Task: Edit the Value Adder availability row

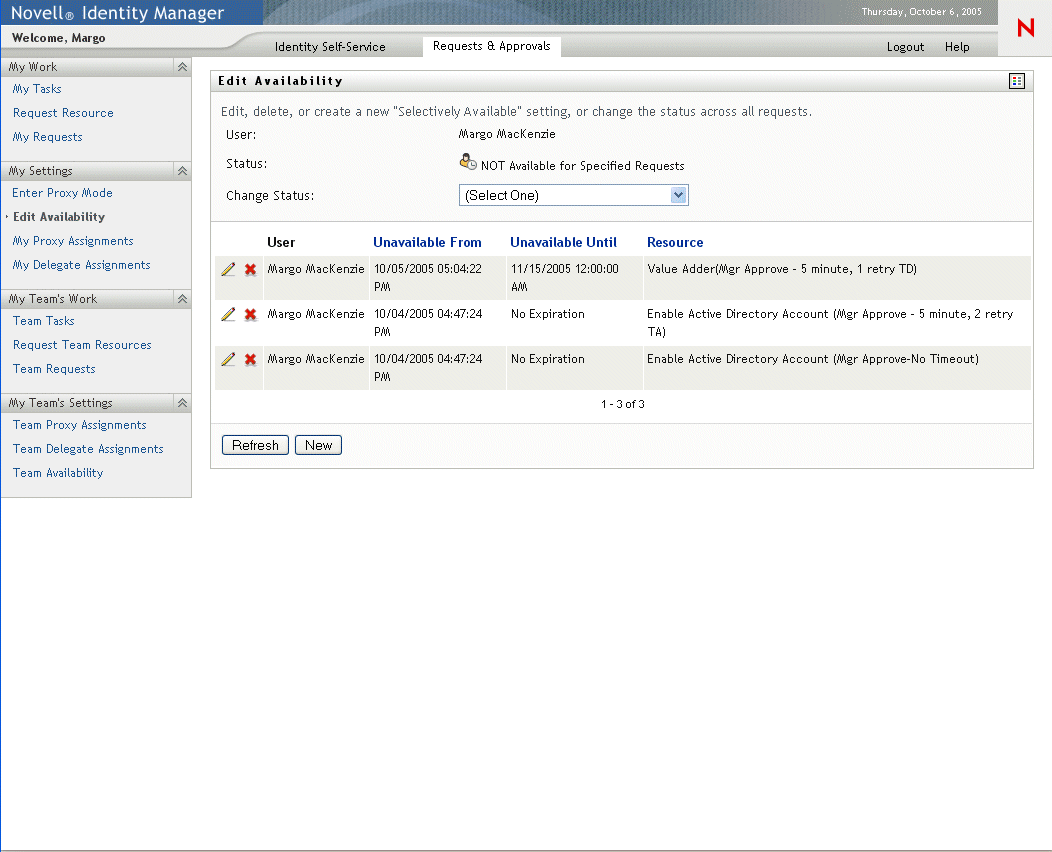Action: (228, 270)
